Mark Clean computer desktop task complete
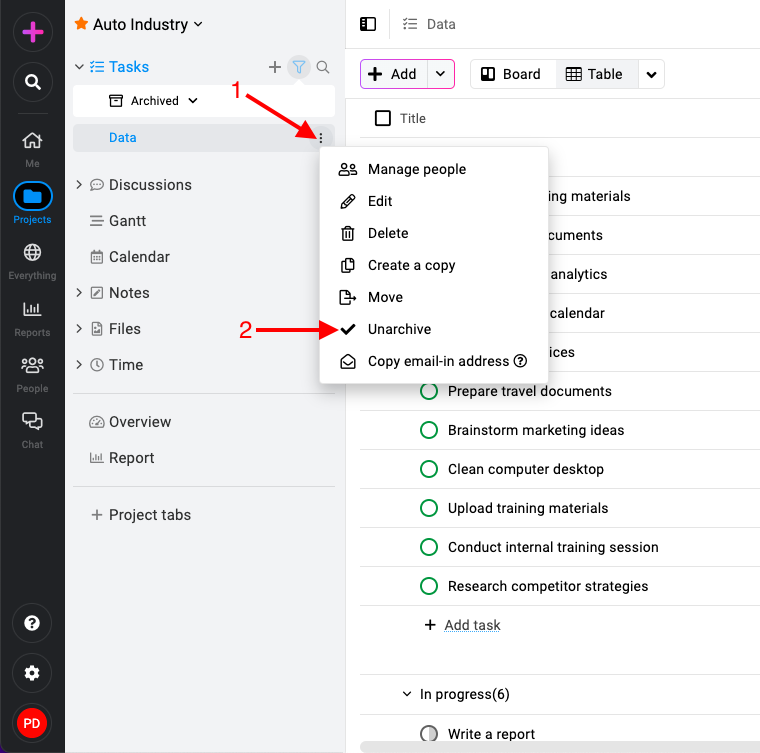The image size is (760, 753). [428, 469]
